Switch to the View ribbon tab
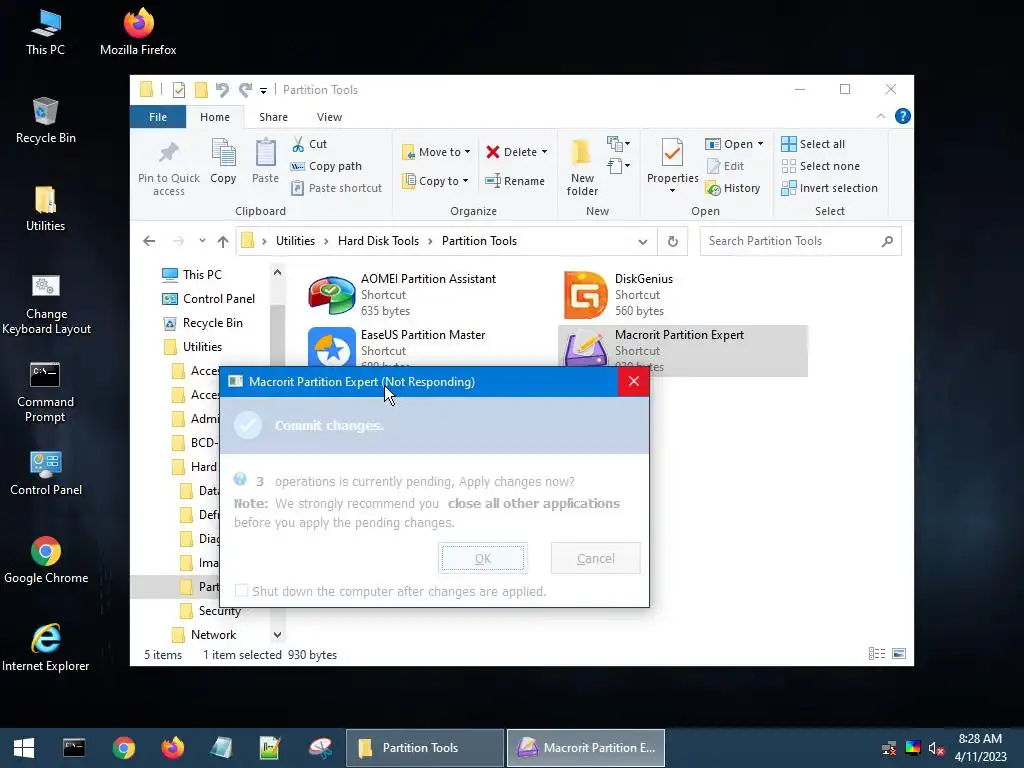This screenshot has height=768, width=1024. point(329,117)
